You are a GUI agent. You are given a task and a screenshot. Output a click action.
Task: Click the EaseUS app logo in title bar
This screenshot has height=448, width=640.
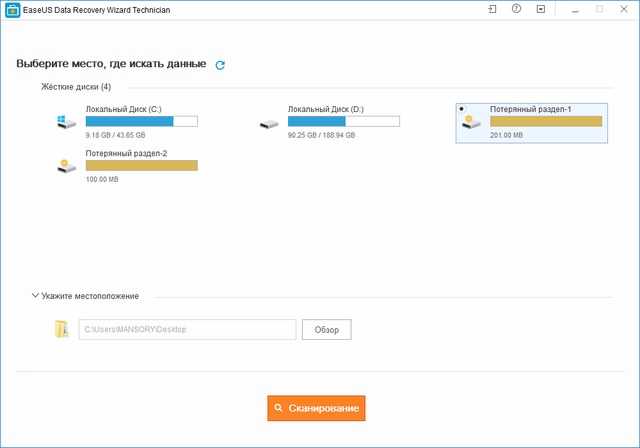(8, 9)
